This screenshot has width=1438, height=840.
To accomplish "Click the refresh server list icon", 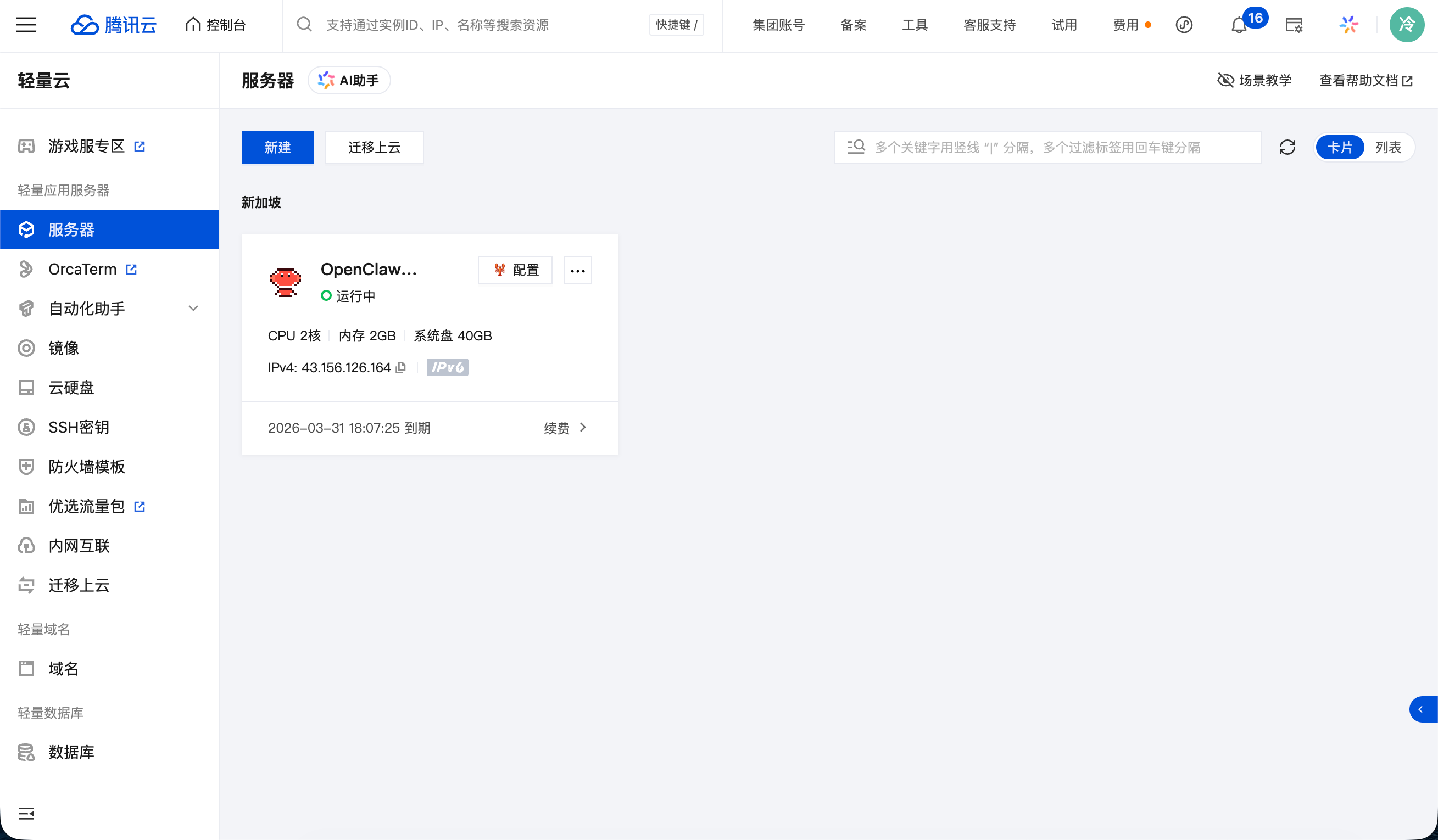I will (x=1287, y=147).
